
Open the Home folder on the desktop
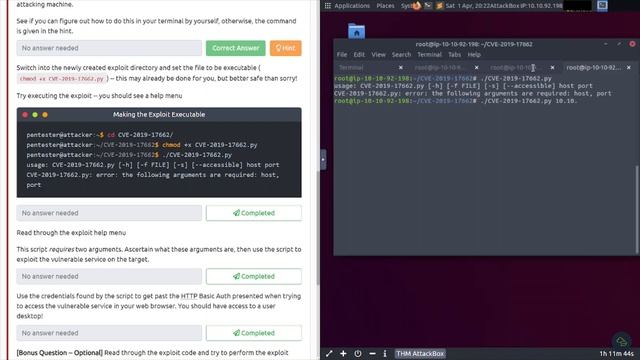(356, 31)
